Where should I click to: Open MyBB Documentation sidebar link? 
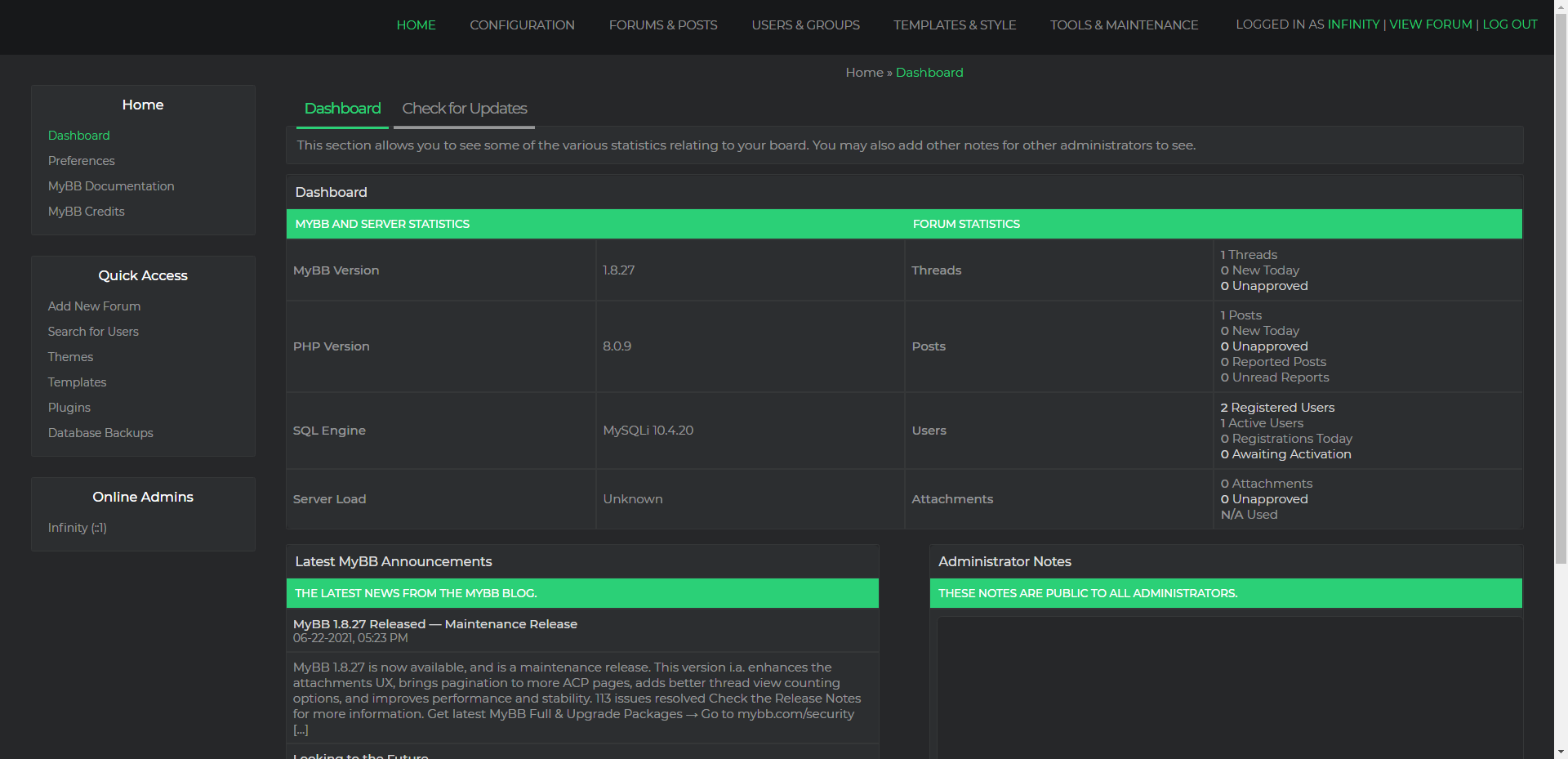tap(111, 186)
